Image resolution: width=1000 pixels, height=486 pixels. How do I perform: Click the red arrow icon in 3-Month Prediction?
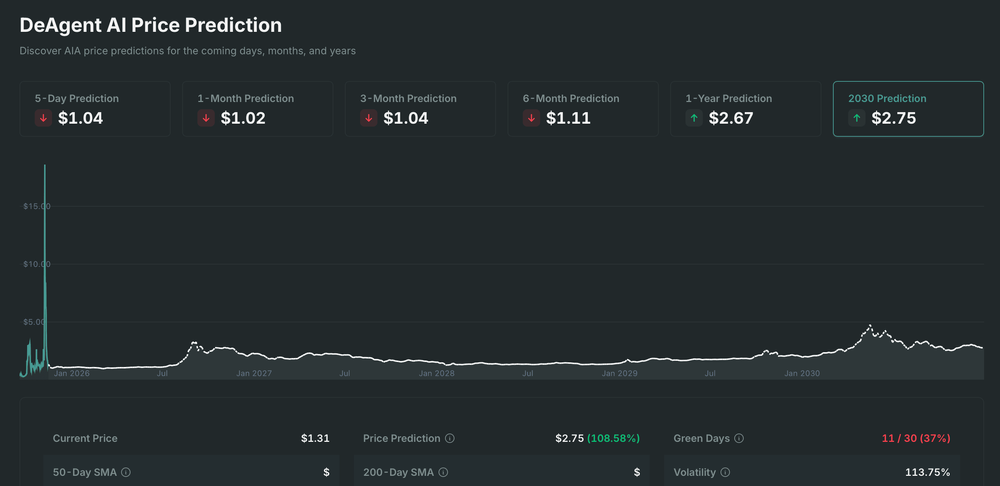[x=369, y=118]
